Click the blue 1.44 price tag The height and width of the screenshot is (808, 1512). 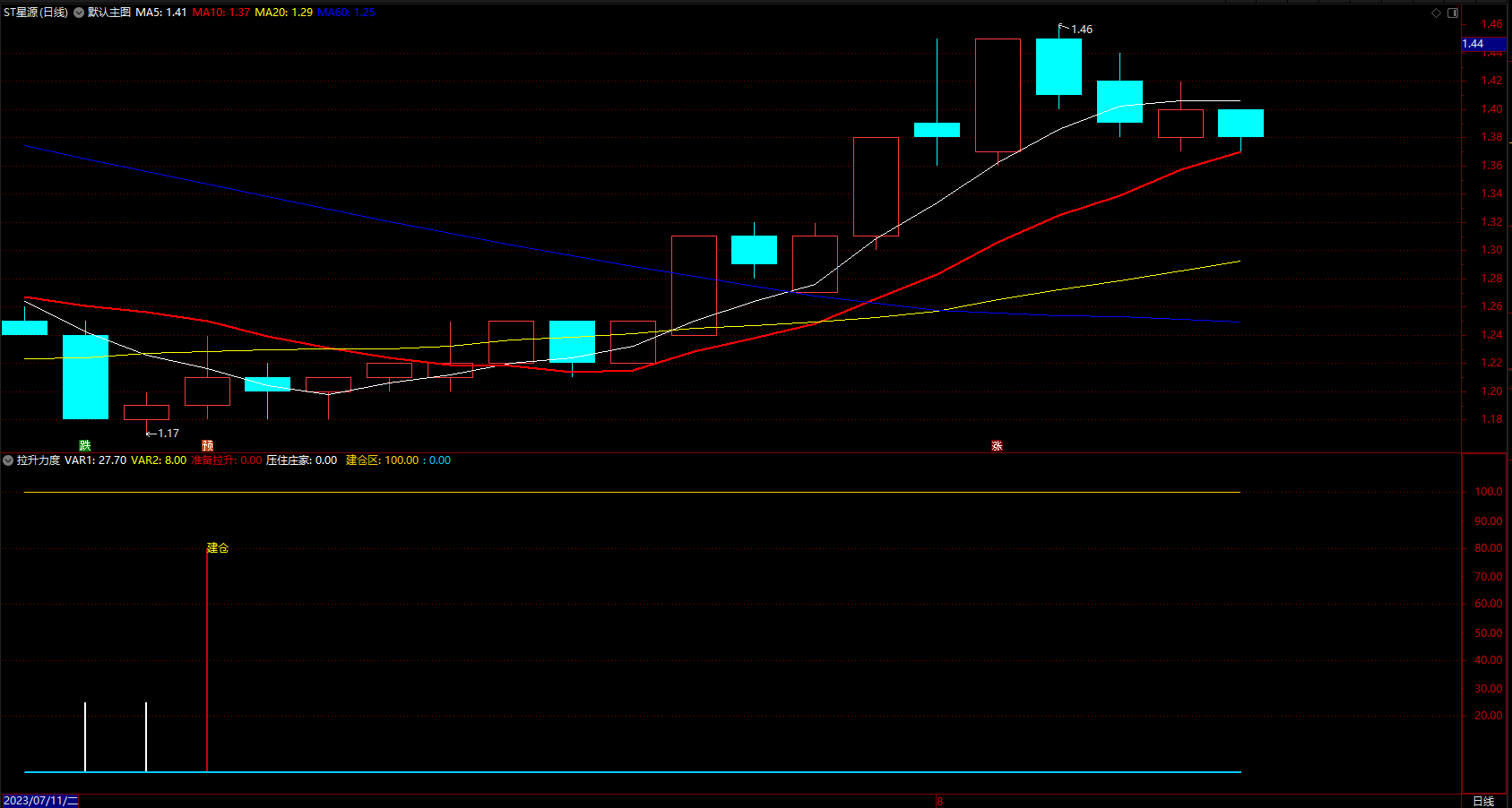pos(1484,44)
